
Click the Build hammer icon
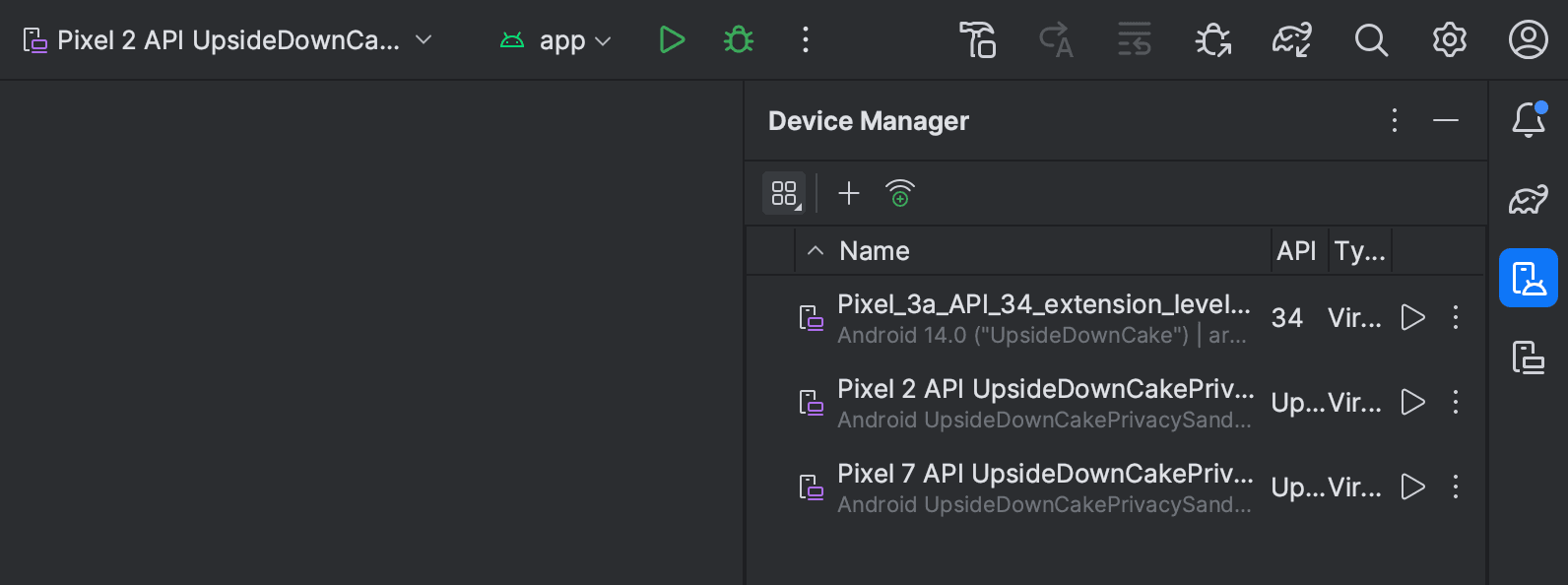(x=977, y=40)
